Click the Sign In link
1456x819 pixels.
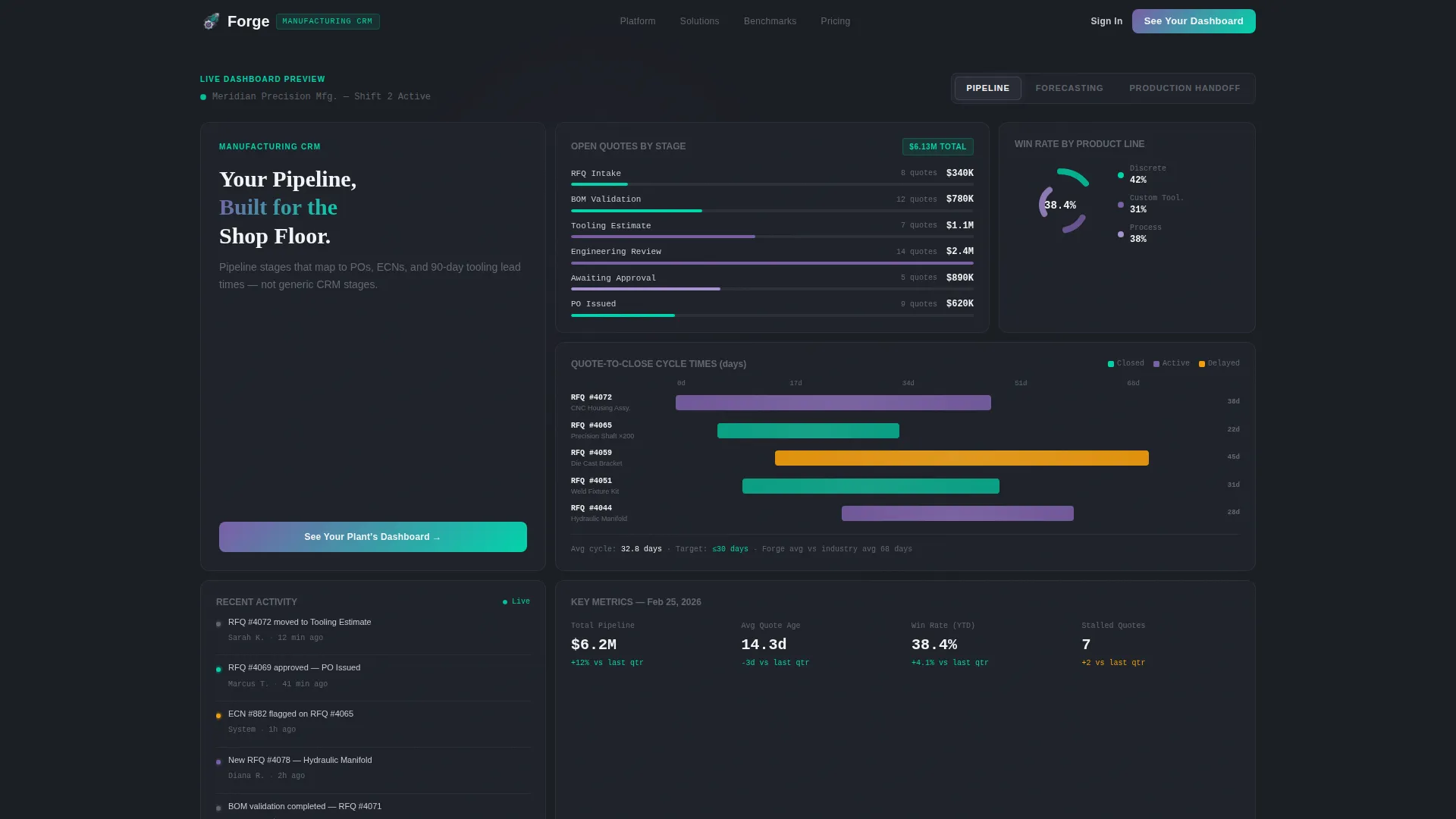point(1106,21)
